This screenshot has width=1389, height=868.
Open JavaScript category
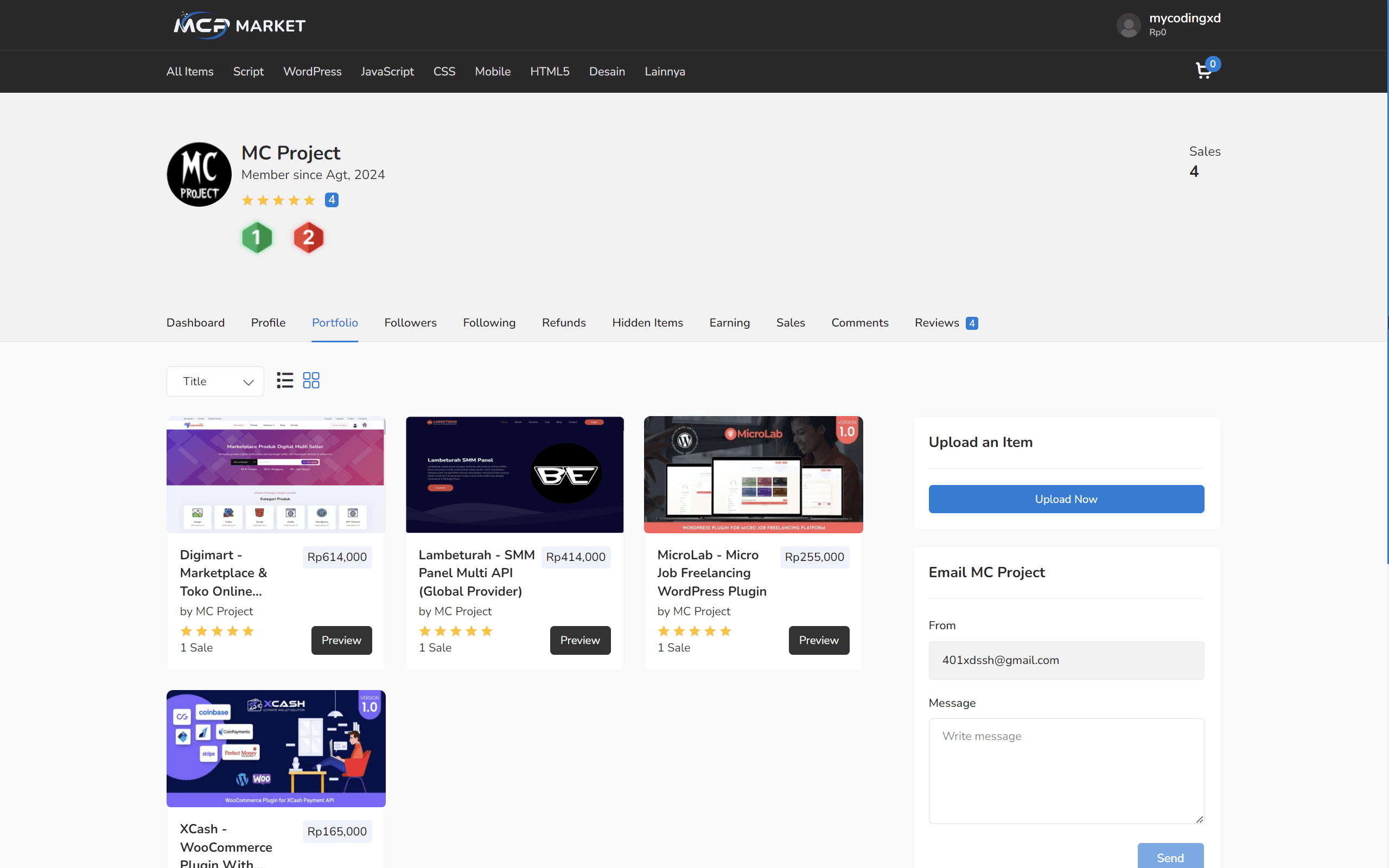(x=387, y=72)
